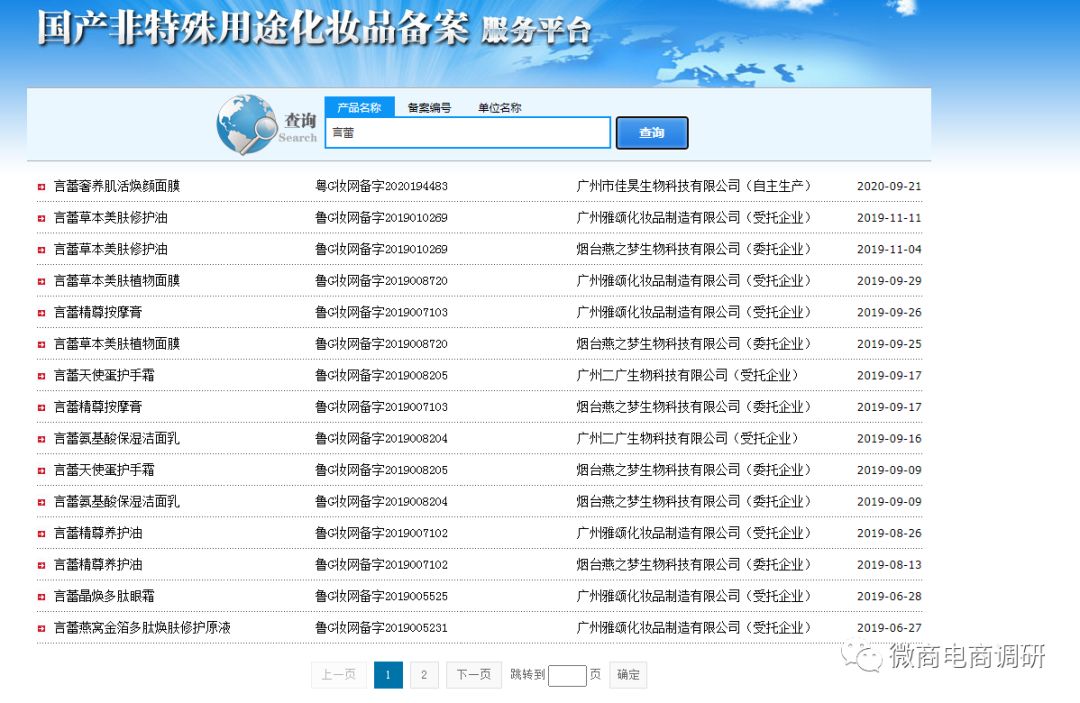Screen dimensions: 1080x703
Task: Switch to the 单位名称 search tab
Action: [499, 107]
